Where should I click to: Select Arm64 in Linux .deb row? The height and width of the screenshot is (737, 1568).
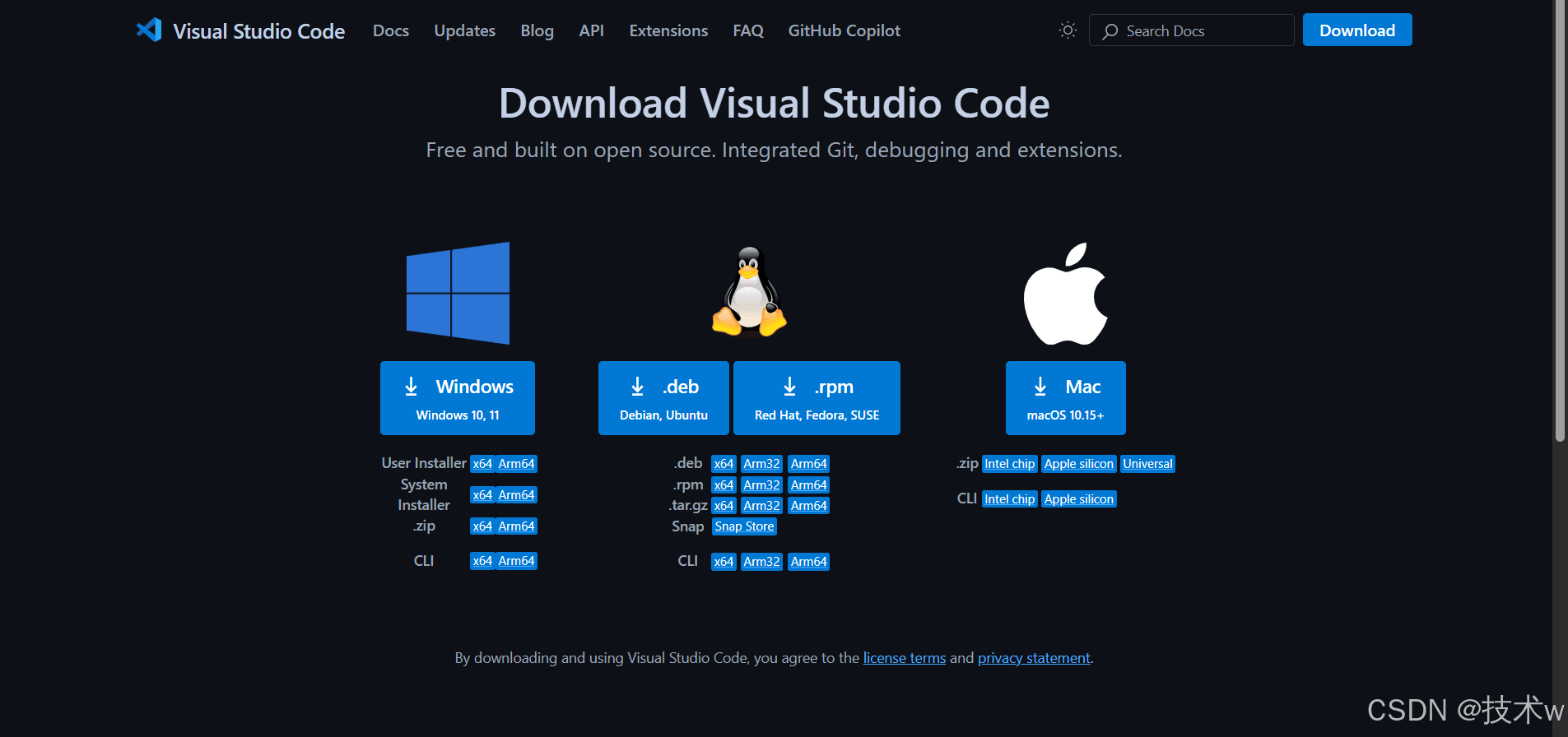coord(808,464)
